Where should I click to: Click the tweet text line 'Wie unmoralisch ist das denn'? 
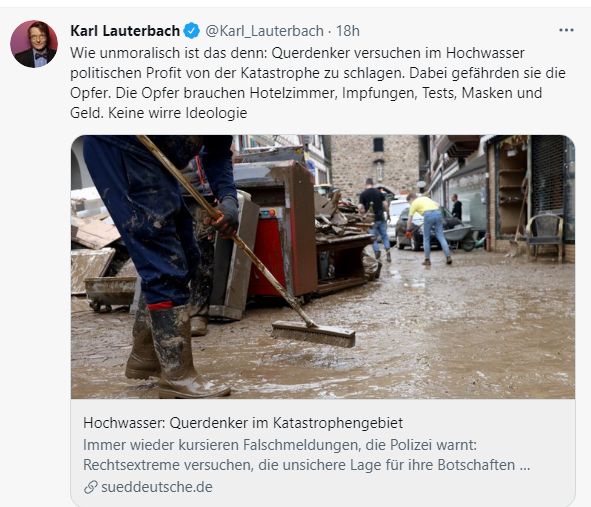(x=297, y=53)
